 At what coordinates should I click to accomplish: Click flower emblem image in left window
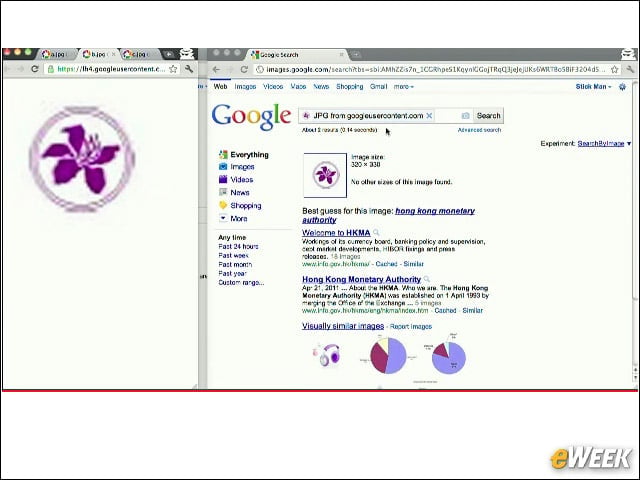point(82,159)
